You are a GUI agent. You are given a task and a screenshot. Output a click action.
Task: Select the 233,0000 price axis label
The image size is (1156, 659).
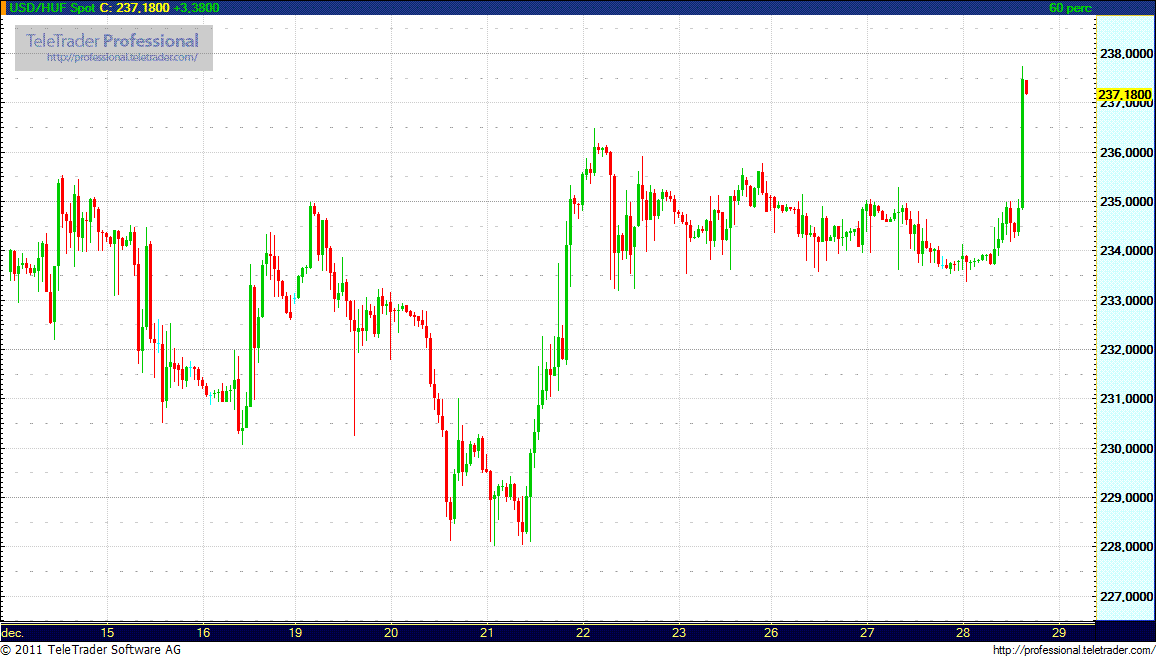[1126, 300]
